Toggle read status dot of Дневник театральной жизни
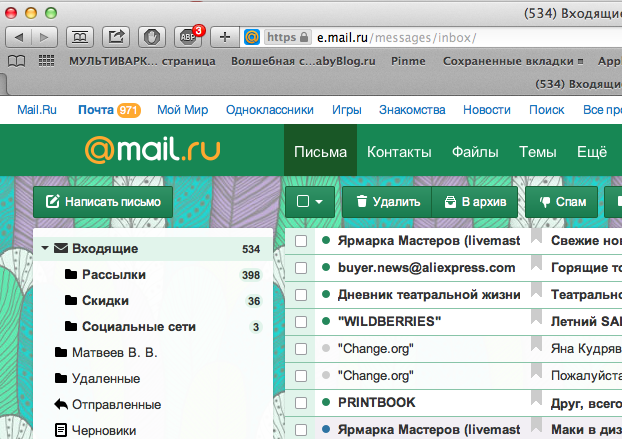The width and height of the screenshot is (622, 439). coord(325,295)
